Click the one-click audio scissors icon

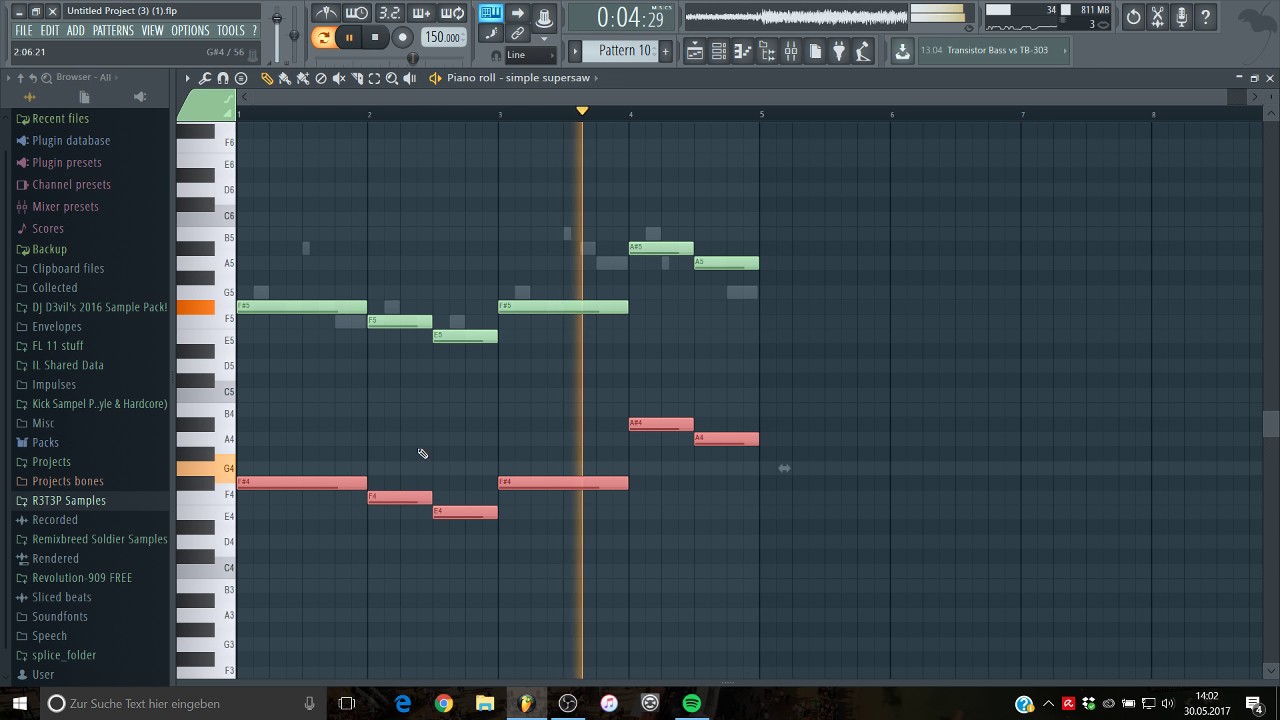click(x=1157, y=17)
